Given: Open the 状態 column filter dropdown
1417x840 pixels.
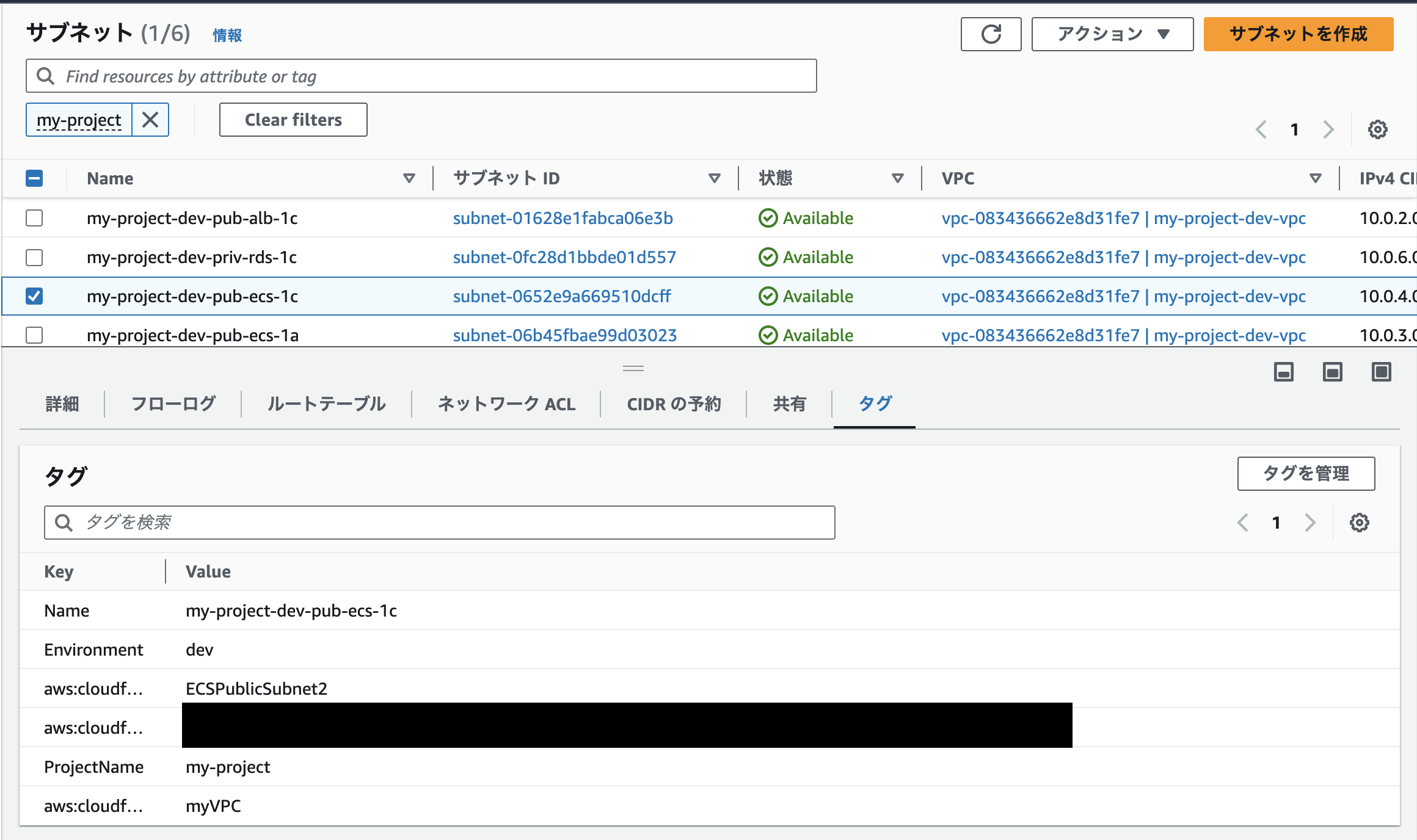Looking at the screenshot, I should coord(897,178).
